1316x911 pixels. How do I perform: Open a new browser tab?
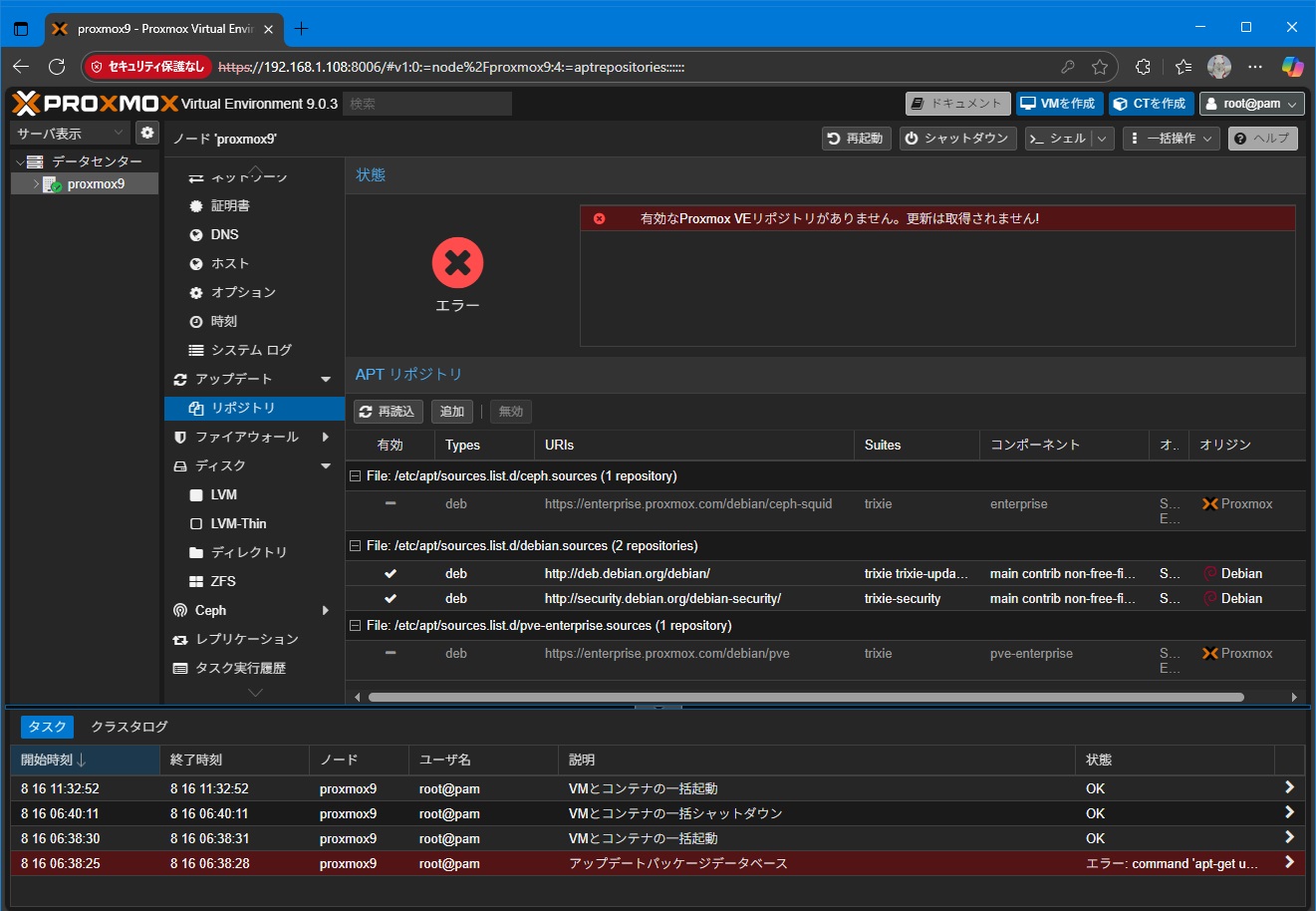click(x=302, y=28)
